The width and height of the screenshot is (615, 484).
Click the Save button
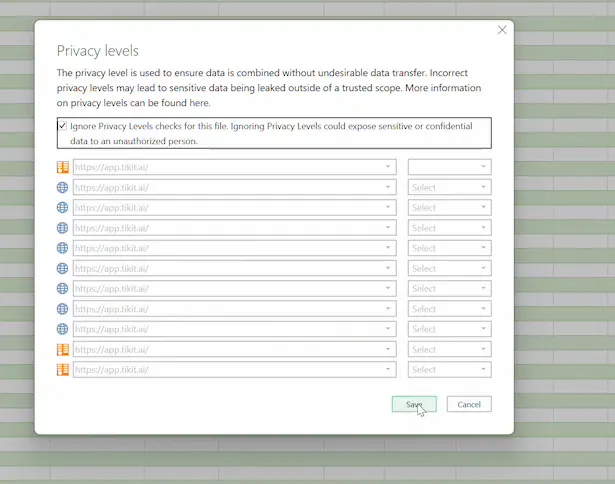click(x=414, y=404)
